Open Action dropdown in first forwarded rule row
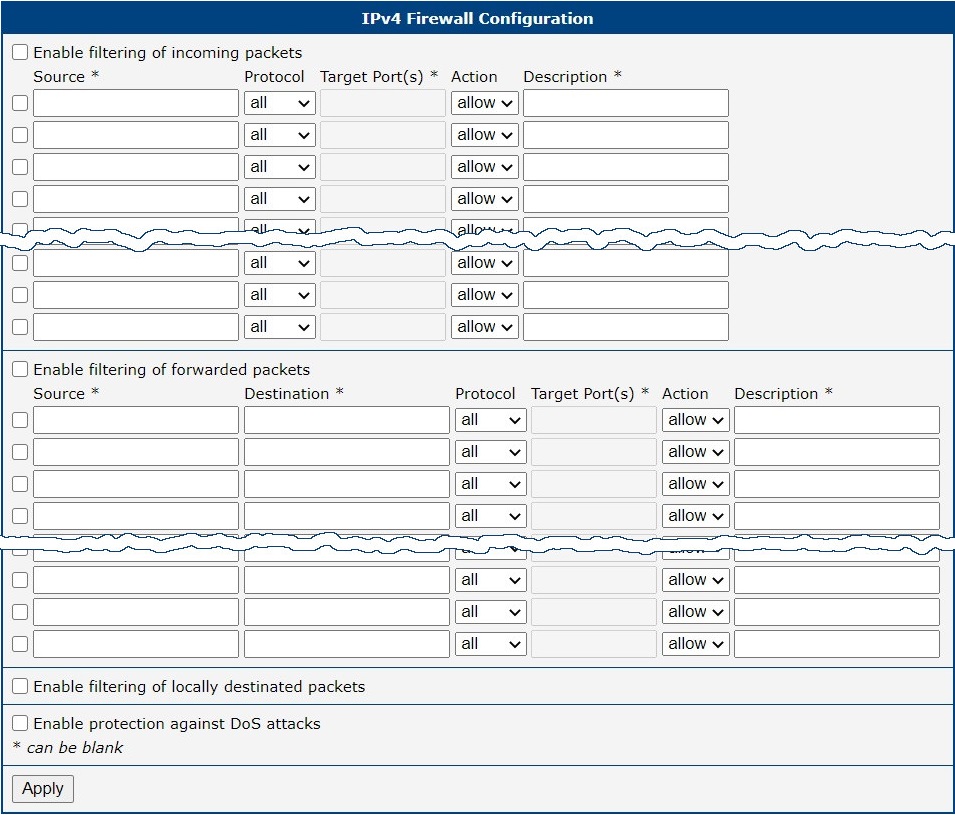 pos(696,420)
